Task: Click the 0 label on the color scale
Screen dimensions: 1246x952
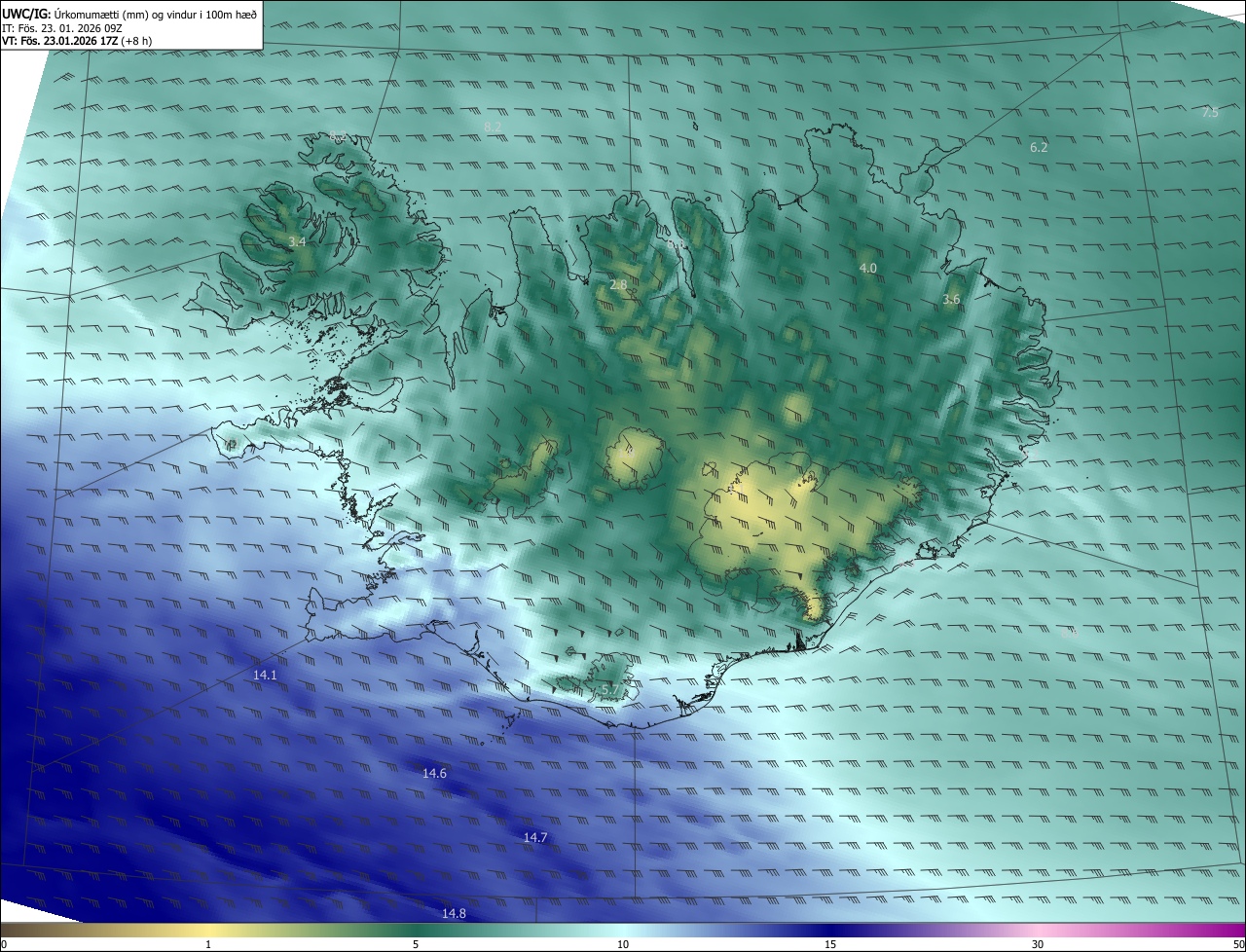Action: pos(4,945)
